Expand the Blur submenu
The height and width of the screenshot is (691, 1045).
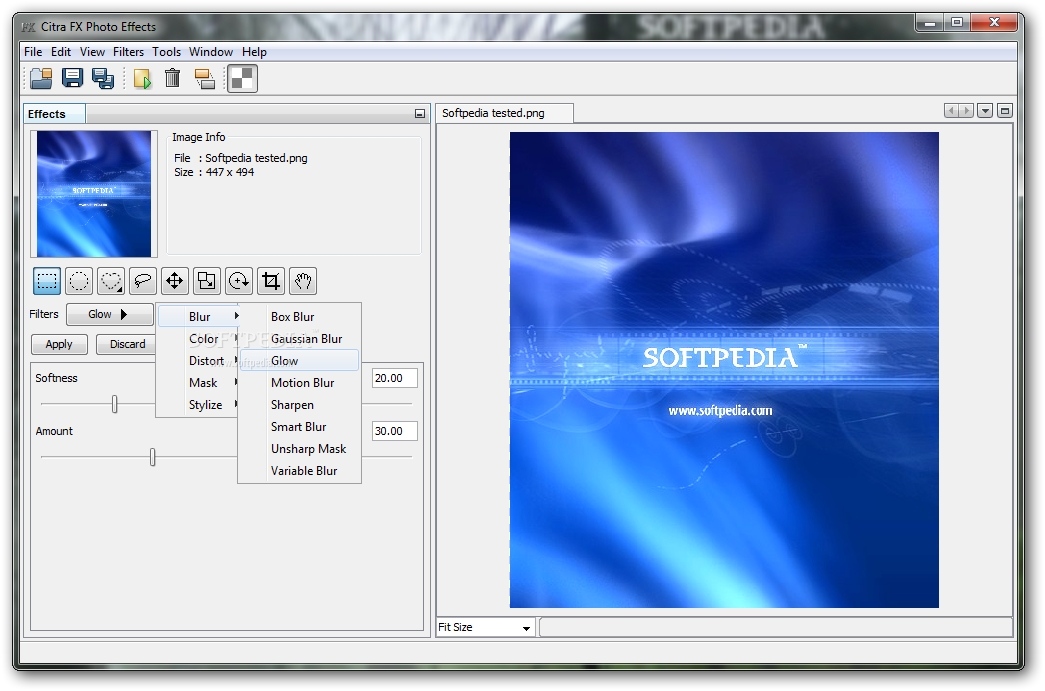tap(198, 317)
